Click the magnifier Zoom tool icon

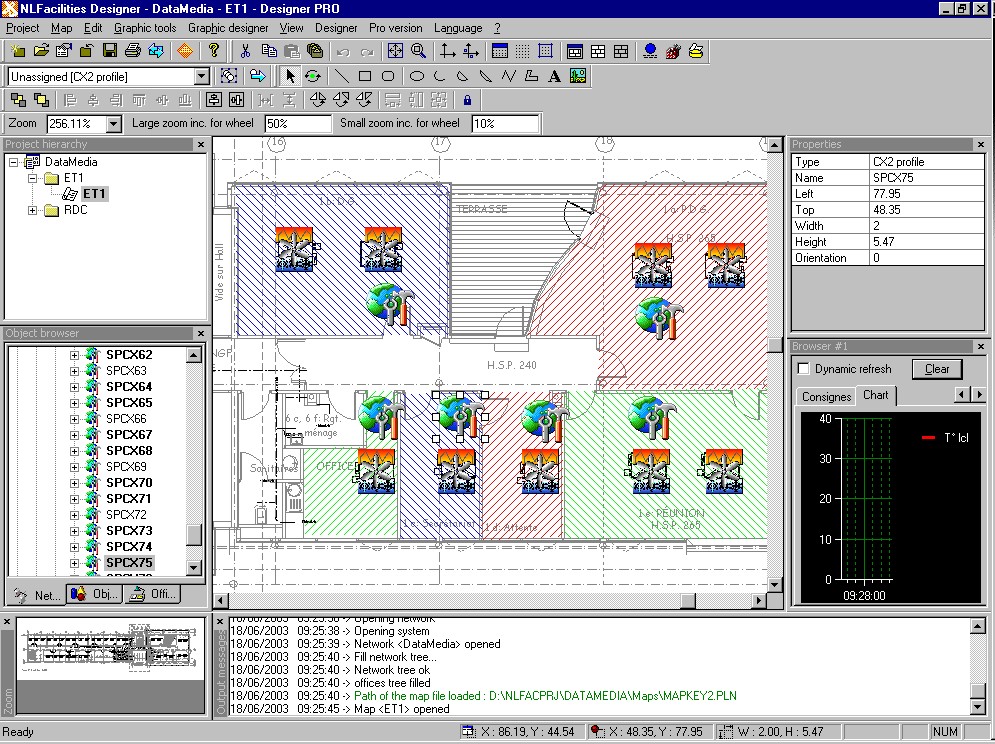419,51
